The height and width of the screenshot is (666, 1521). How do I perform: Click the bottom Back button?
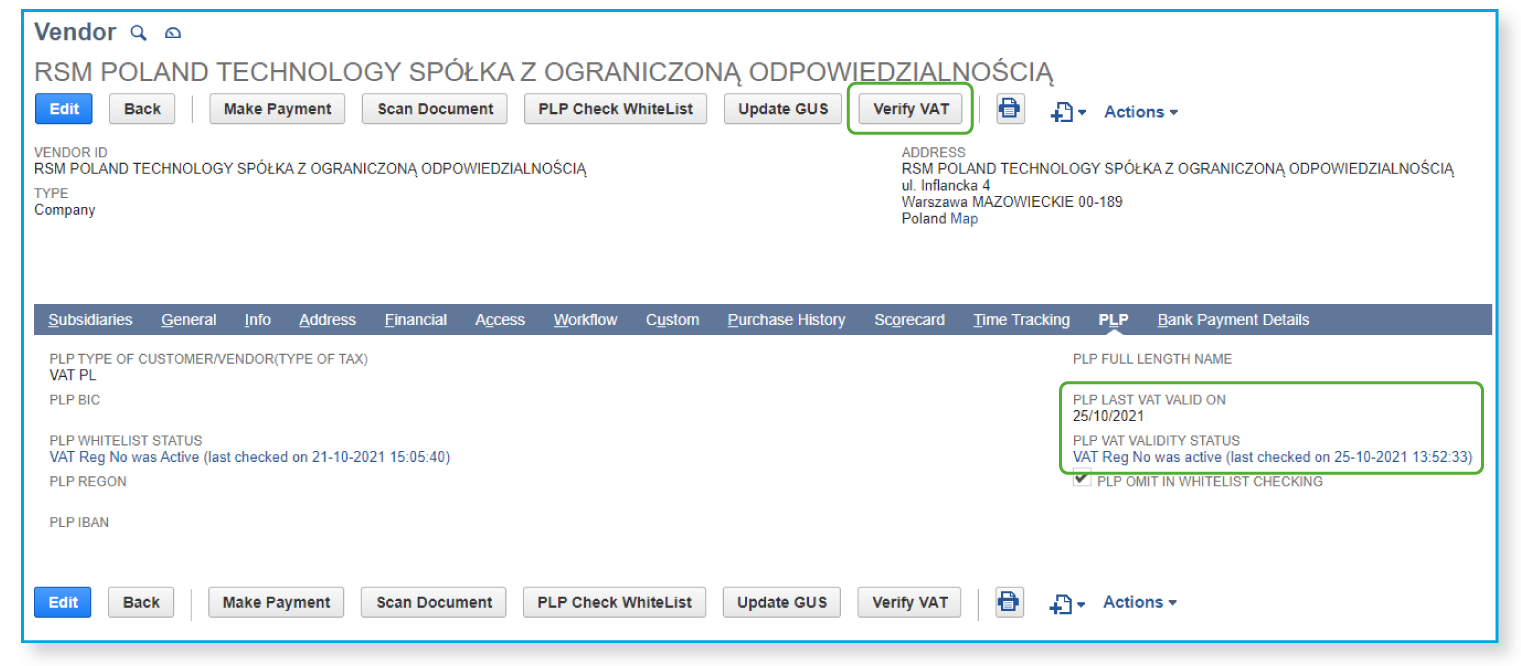[141, 602]
